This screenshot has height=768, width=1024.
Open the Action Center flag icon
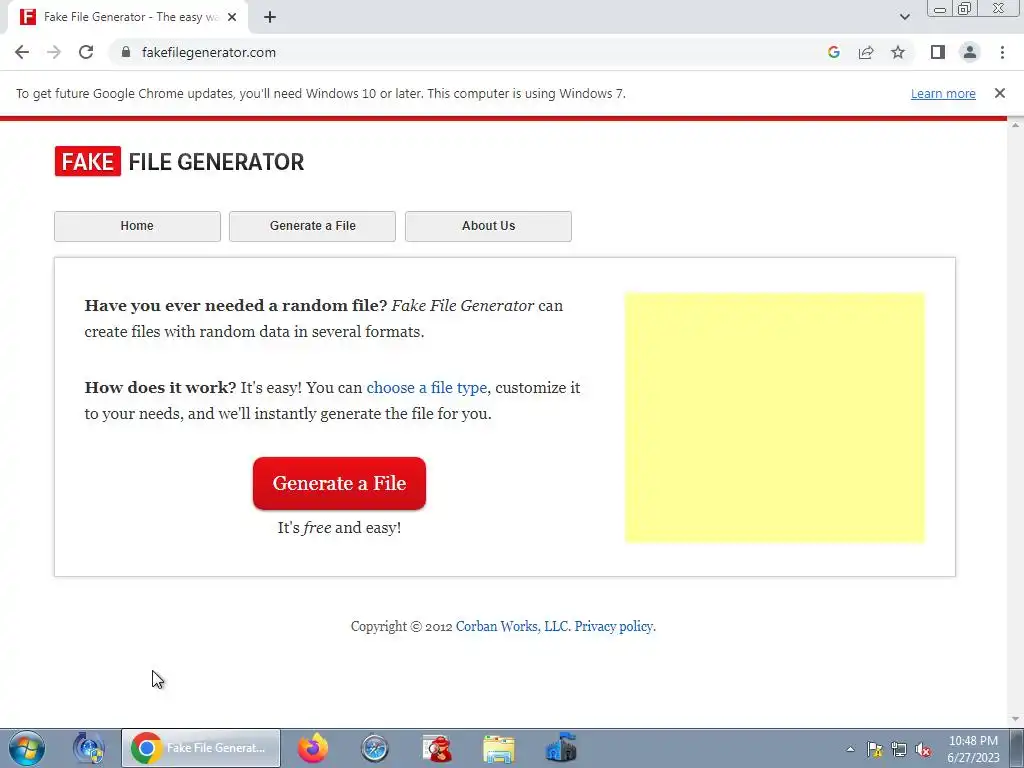coord(874,749)
